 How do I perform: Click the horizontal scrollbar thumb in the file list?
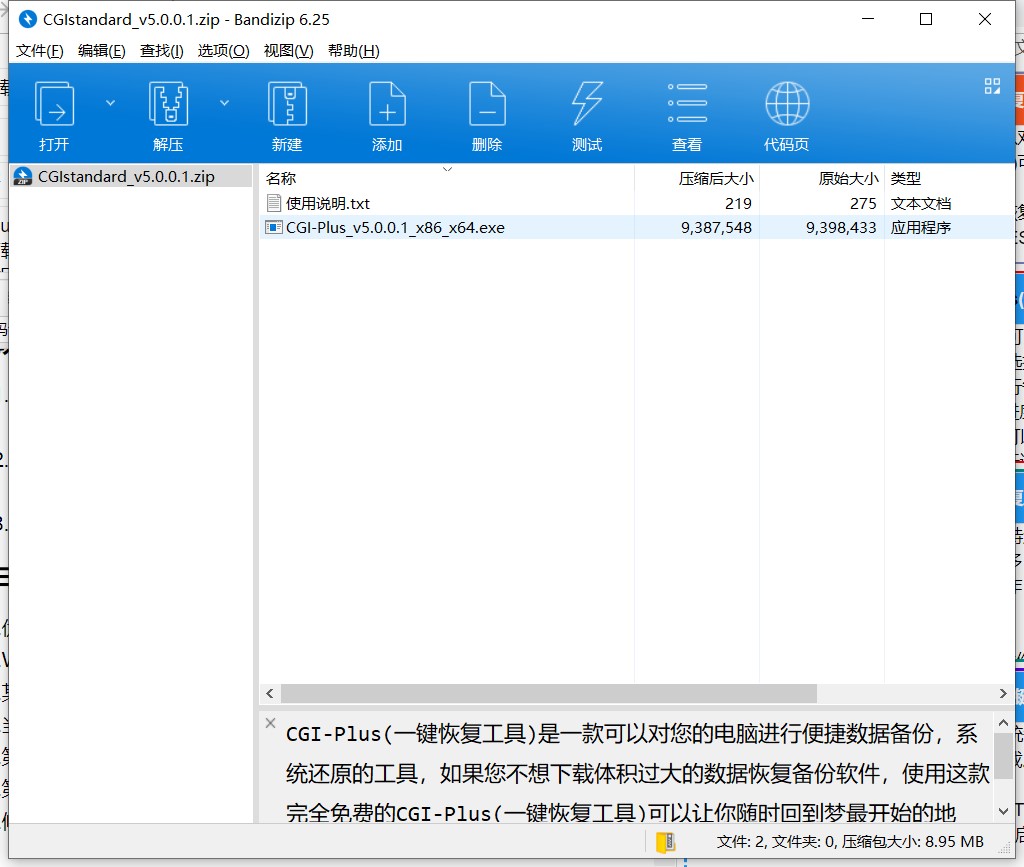pos(549,693)
